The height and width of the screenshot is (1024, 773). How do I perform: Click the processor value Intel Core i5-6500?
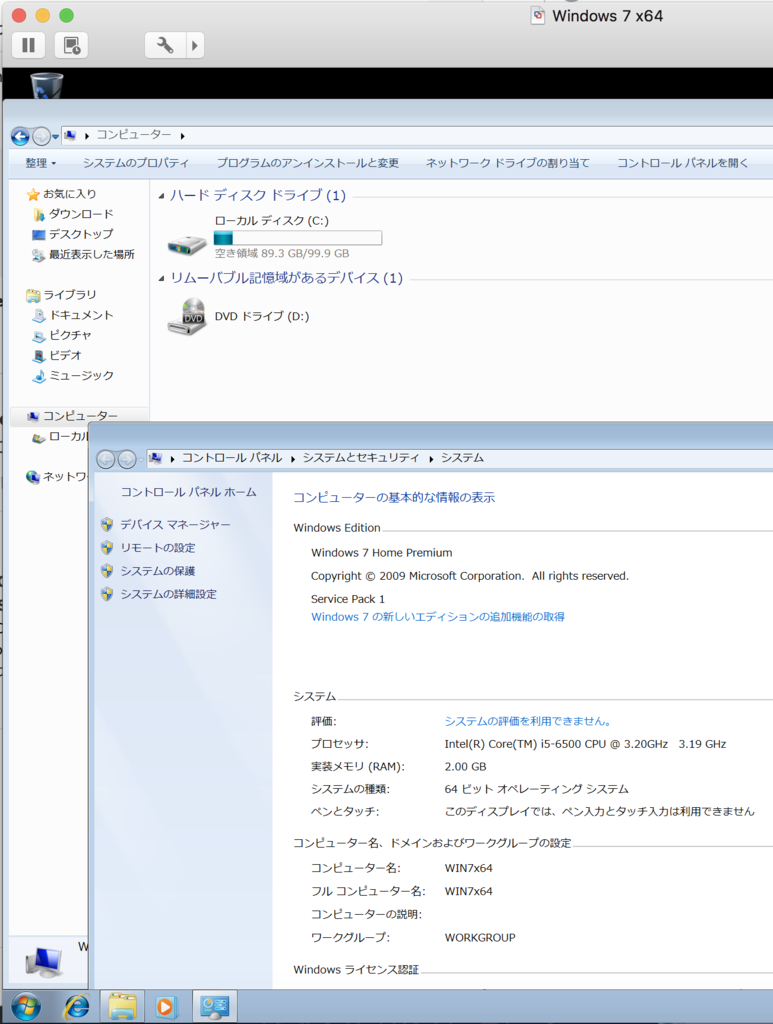tap(585, 744)
